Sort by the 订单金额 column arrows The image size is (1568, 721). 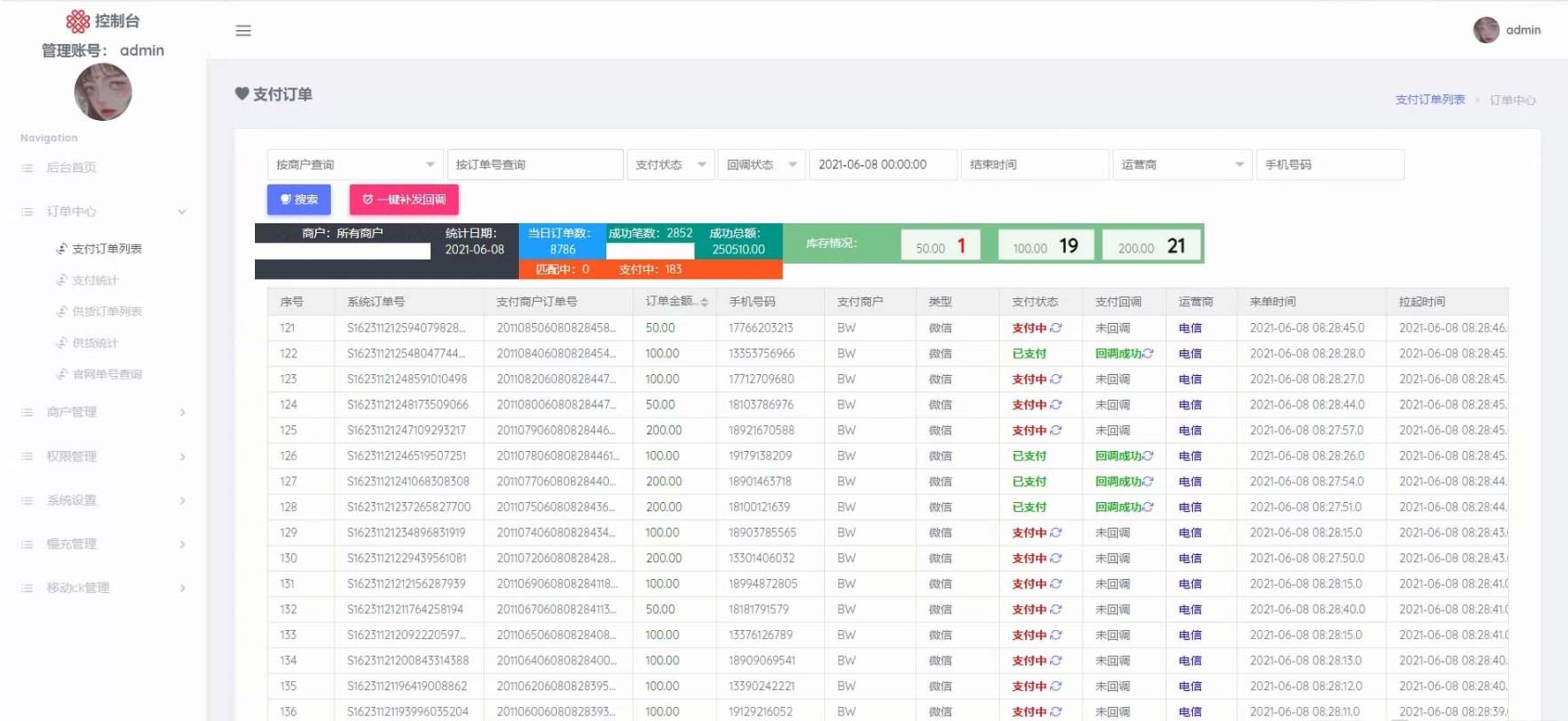click(704, 303)
